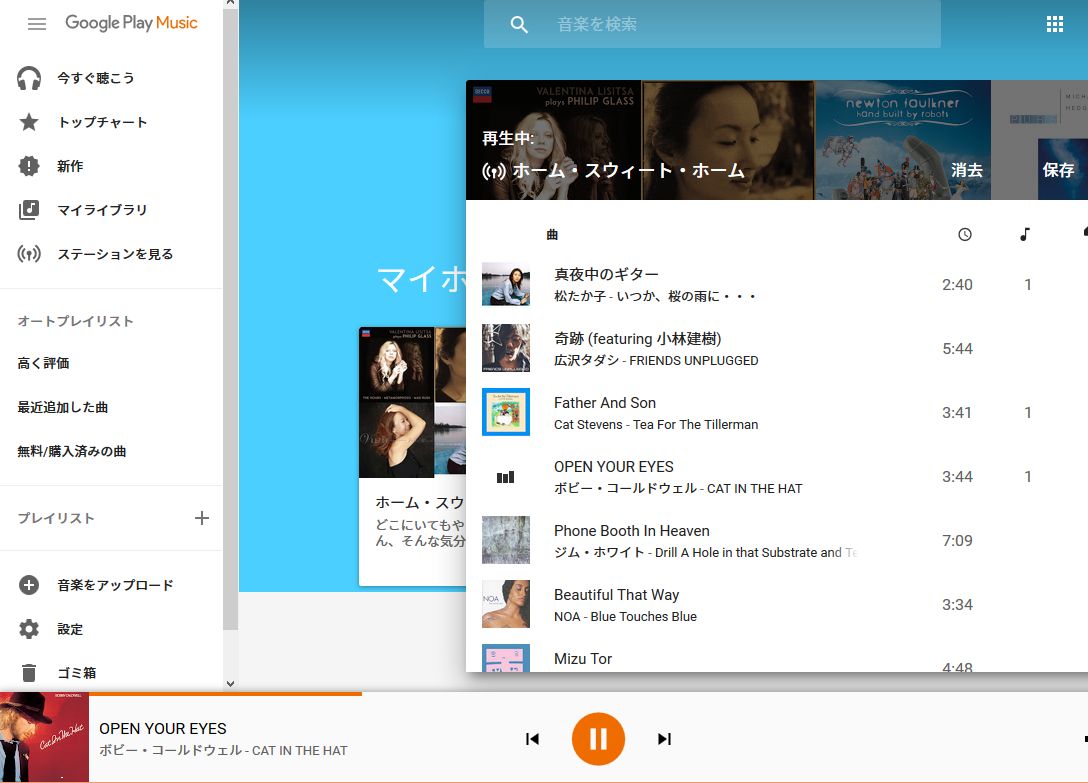1088x783 pixels.
Task: Click the settings gear icon
Action: tap(29, 629)
